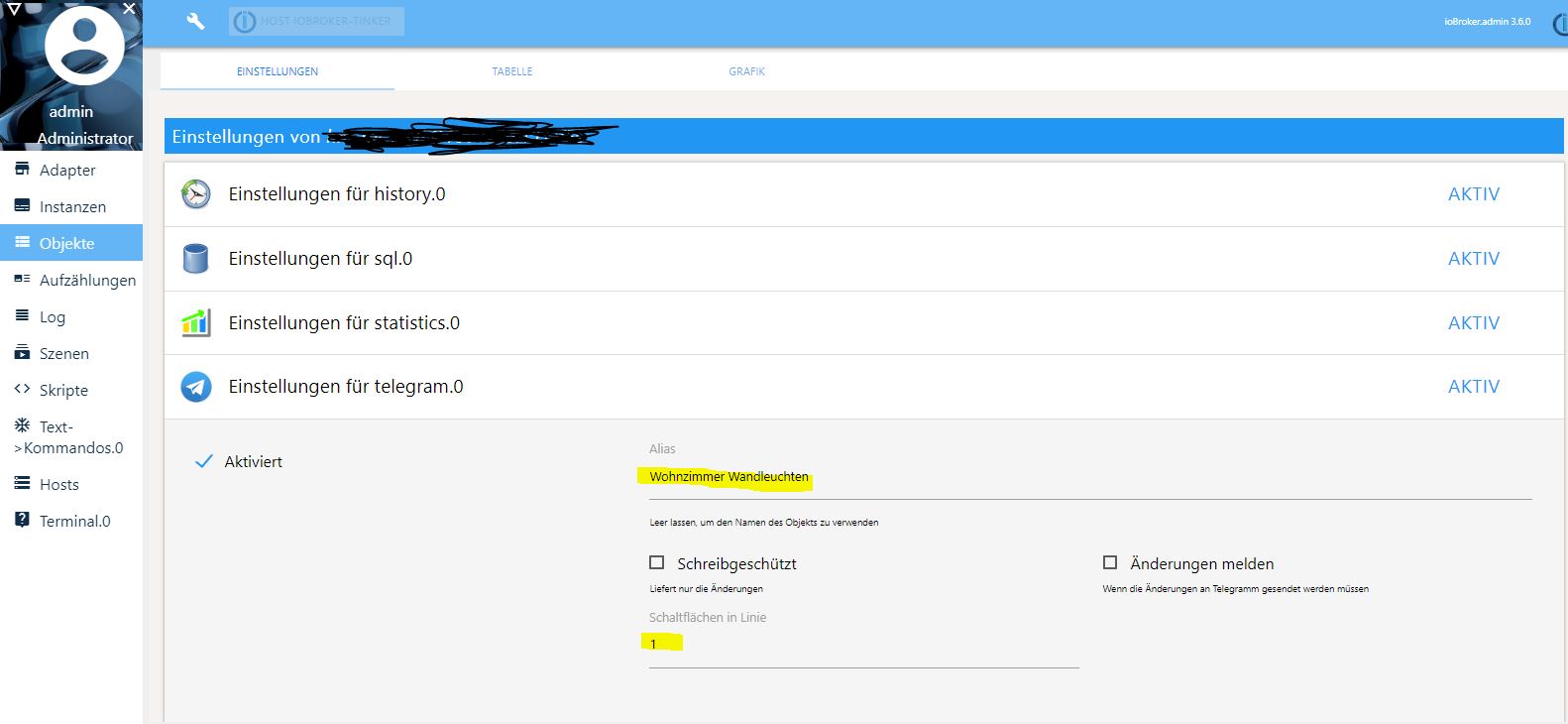Expand Einstellungen für statistics.0 section

864,323
